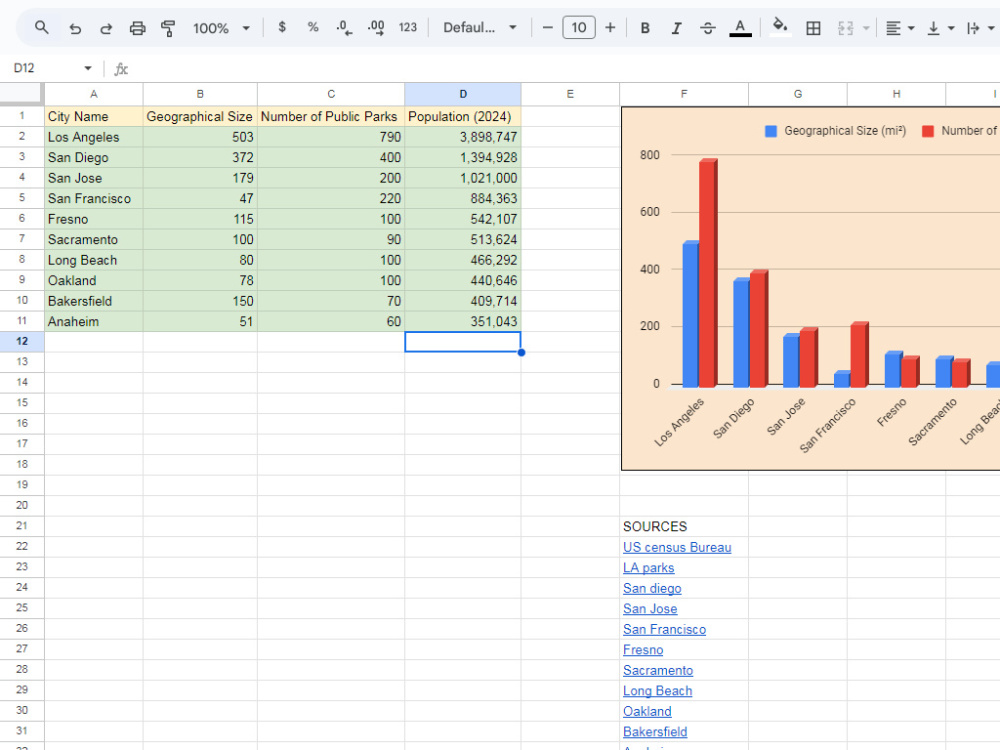This screenshot has height=750, width=1000.
Task: Click the San Francisco blue chart bar
Action: [842, 379]
